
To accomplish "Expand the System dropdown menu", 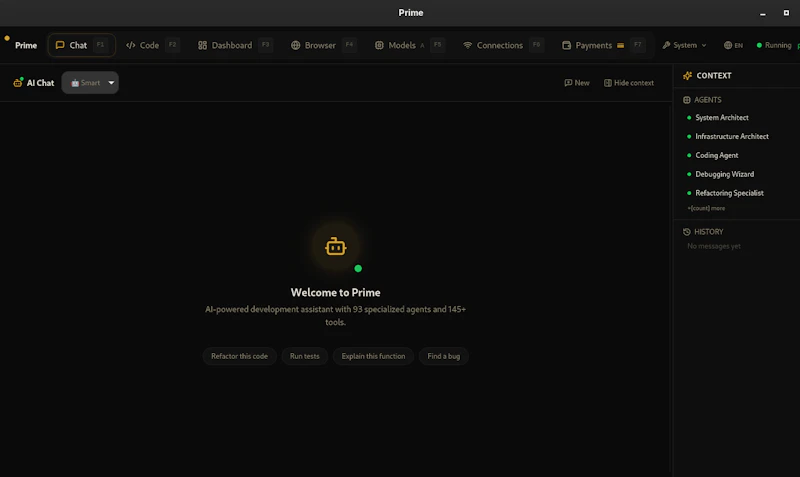I will 685,45.
